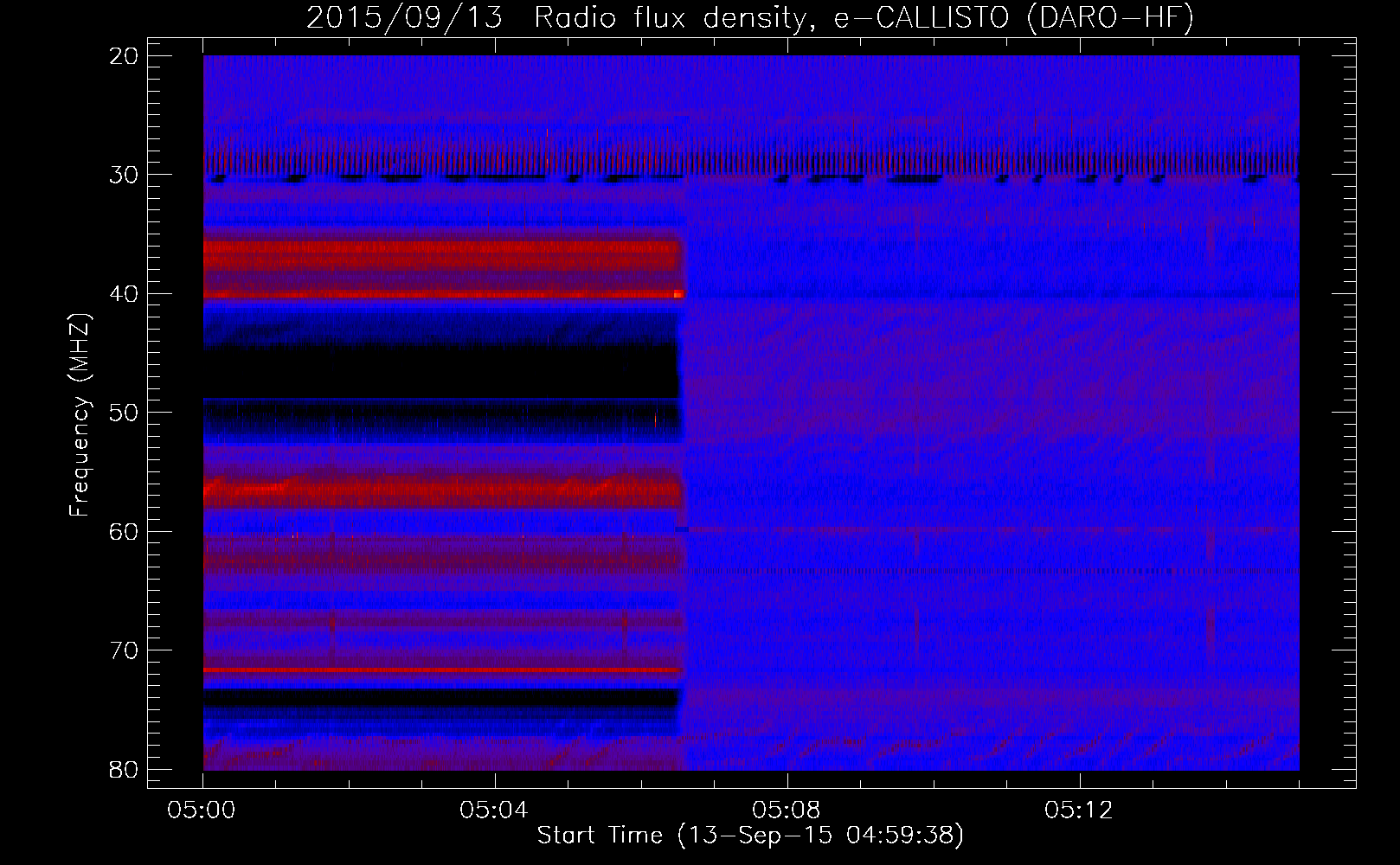Click the 30 frequency tick label
The height and width of the screenshot is (865, 1400).
tap(125, 175)
